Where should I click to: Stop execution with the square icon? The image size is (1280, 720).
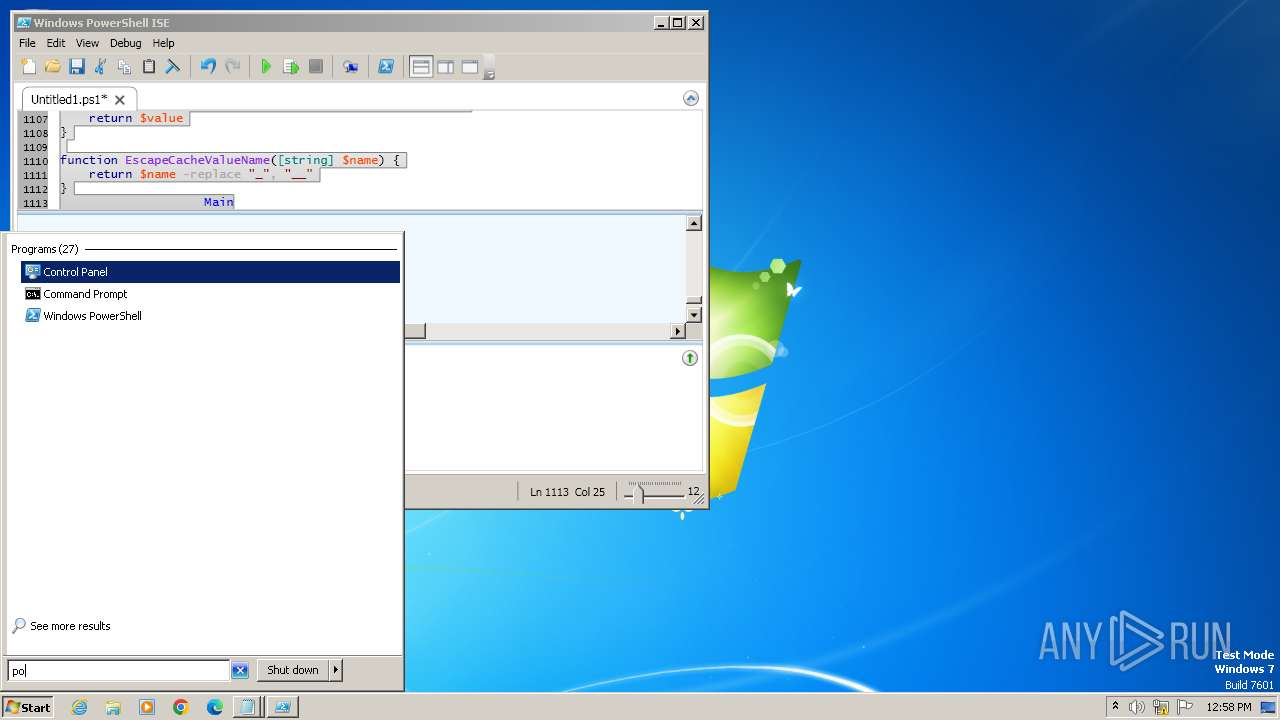tap(315, 67)
